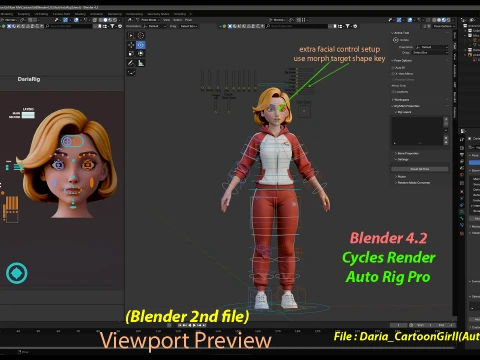The height and width of the screenshot is (360, 480).
Task: Click the search field in main viewport header
Action: tap(297, 26)
